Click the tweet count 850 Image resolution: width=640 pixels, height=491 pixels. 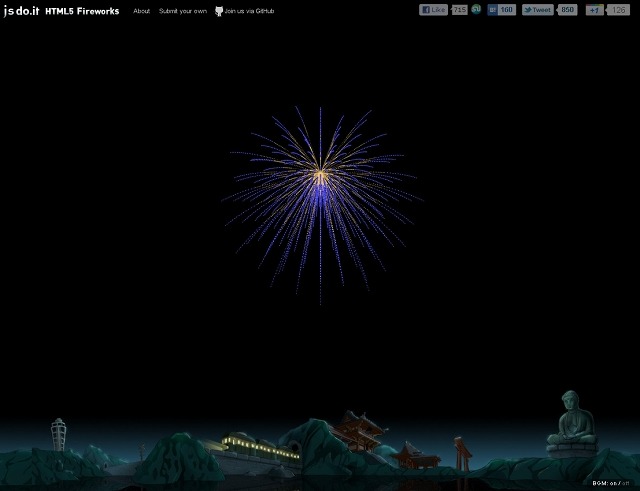click(x=567, y=10)
